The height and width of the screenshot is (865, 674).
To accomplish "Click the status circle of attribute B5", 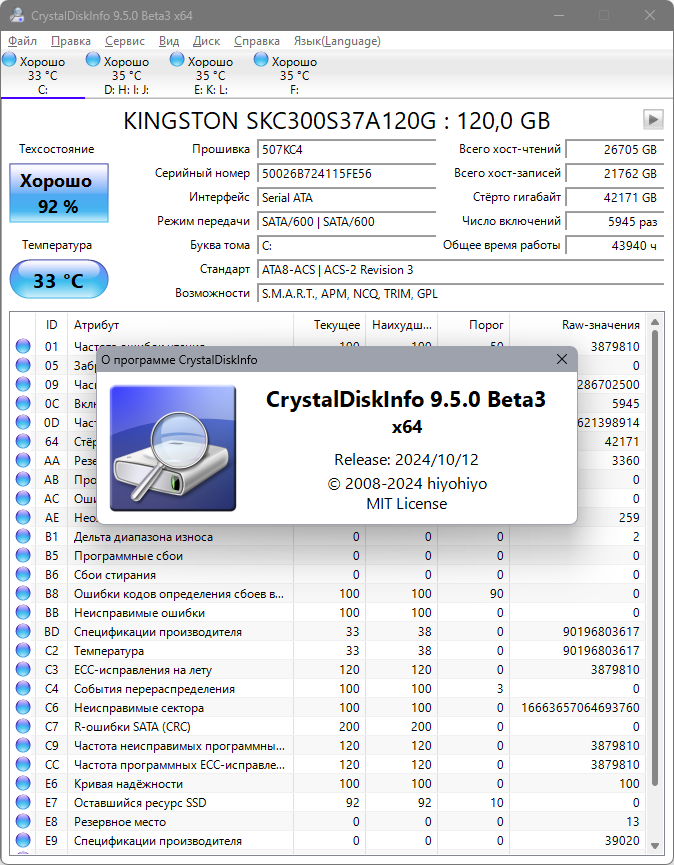I will (x=23, y=556).
